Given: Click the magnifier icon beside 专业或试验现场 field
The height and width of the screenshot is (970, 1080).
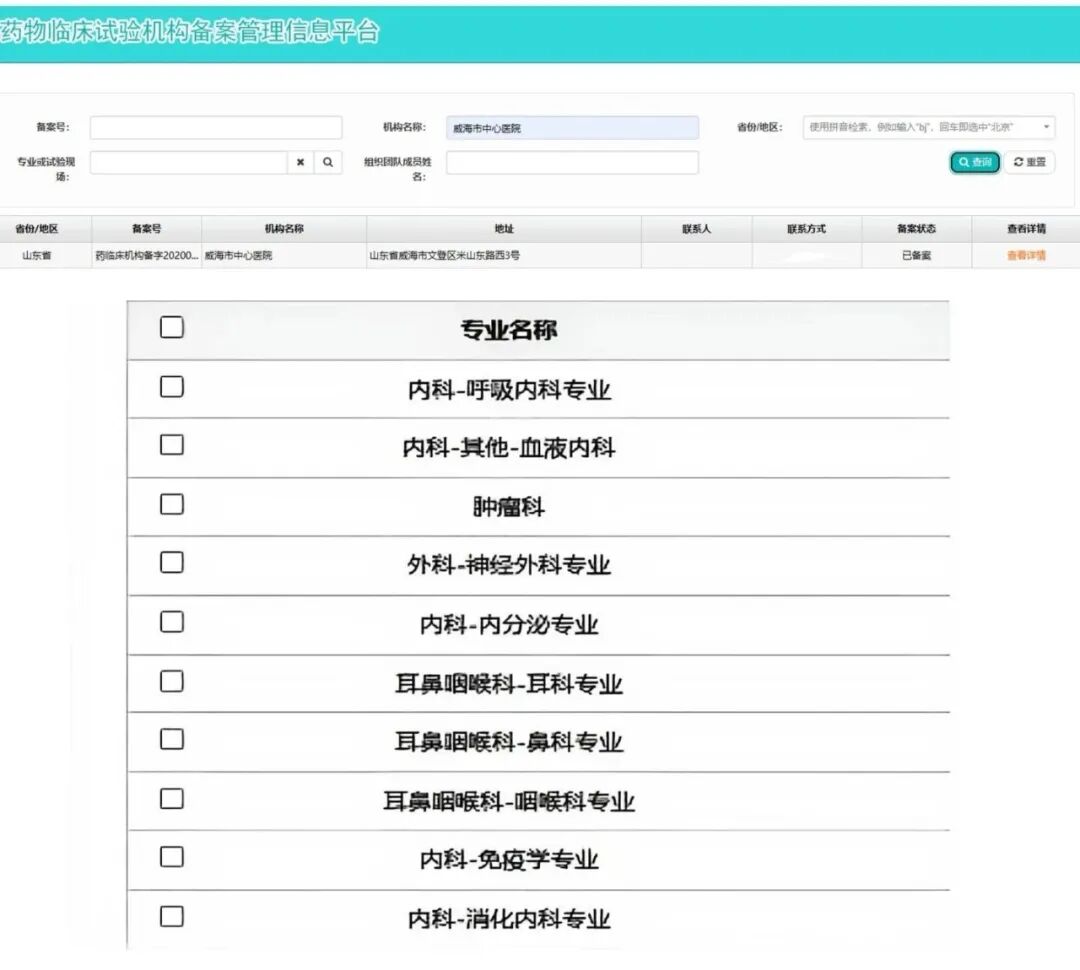Looking at the screenshot, I should click(x=327, y=163).
